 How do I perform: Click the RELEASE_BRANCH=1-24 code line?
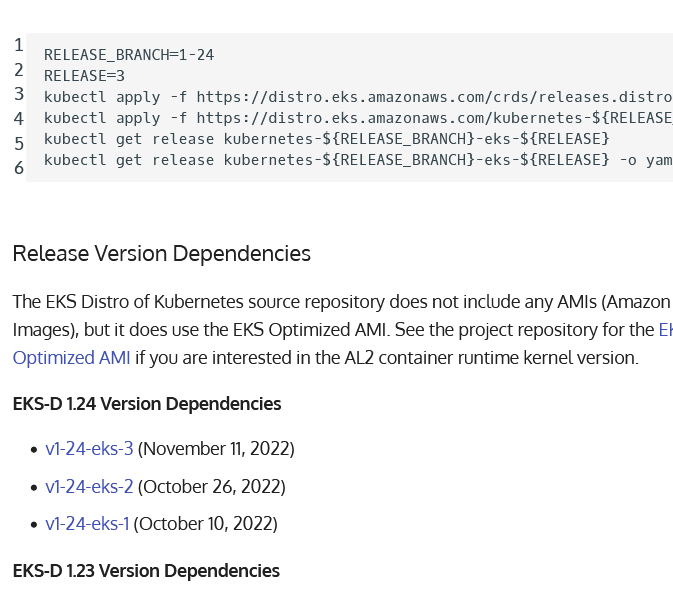click(x=129, y=55)
